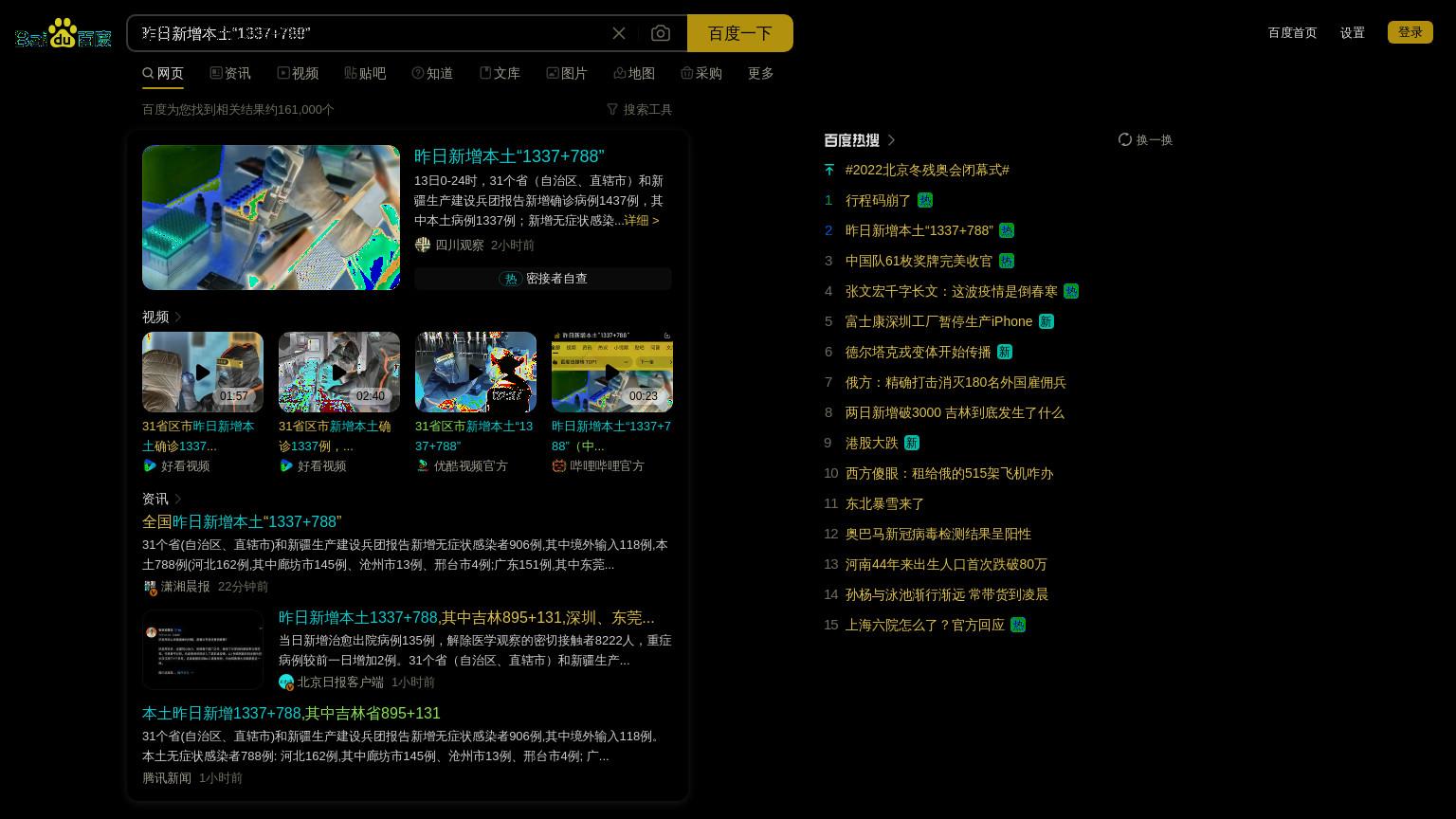Open hot search 富士康深圳工厂暂停生产iPhone
Image resolution: width=1456 pixels, height=819 pixels.
pyautogui.click(x=938, y=321)
